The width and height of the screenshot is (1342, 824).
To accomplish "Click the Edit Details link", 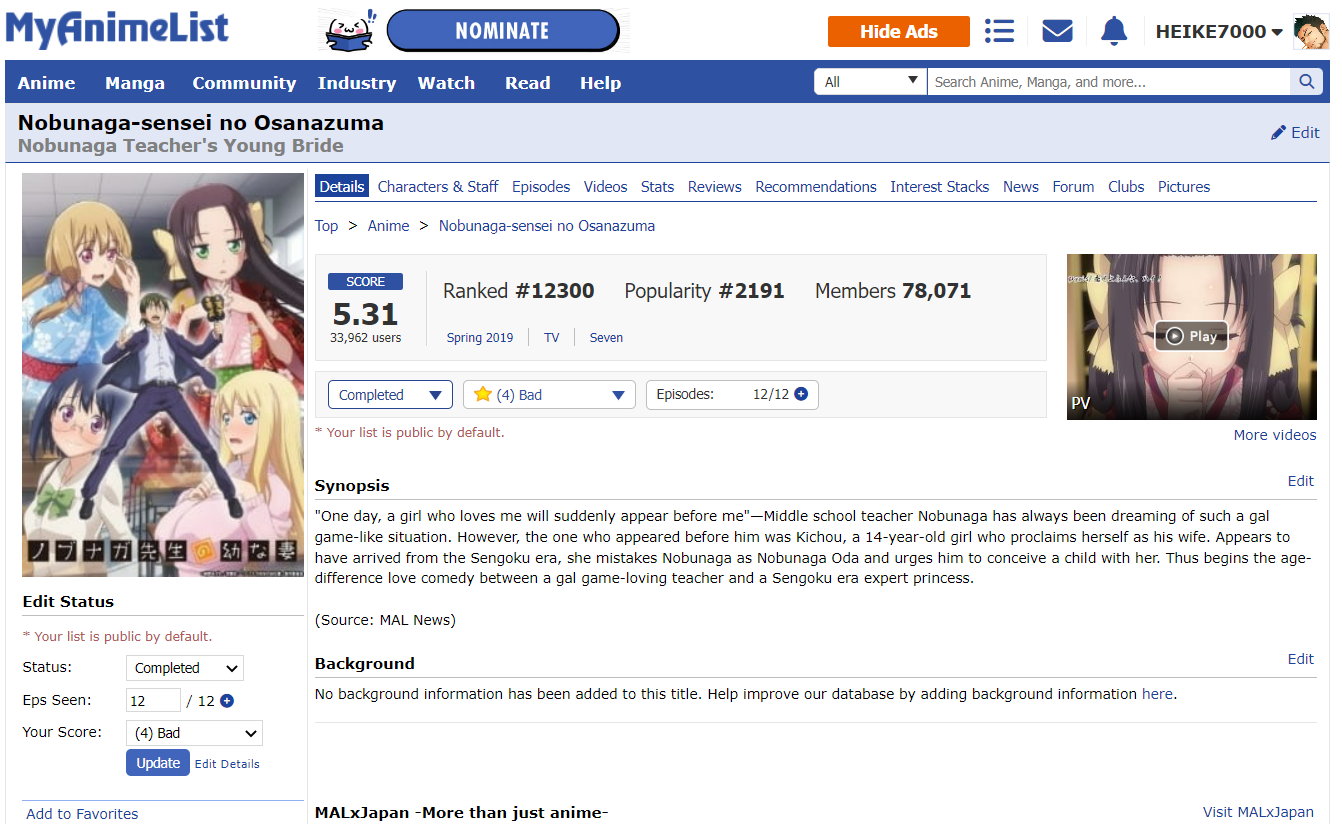I will pos(227,764).
